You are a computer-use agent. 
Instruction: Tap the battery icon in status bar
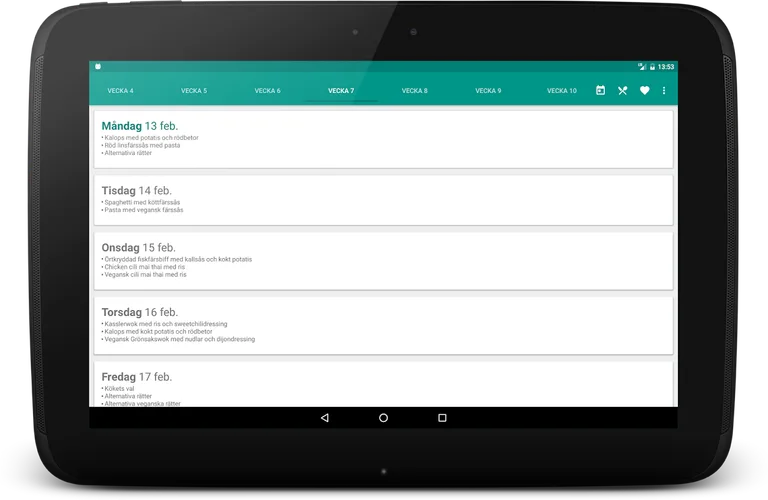click(x=652, y=67)
